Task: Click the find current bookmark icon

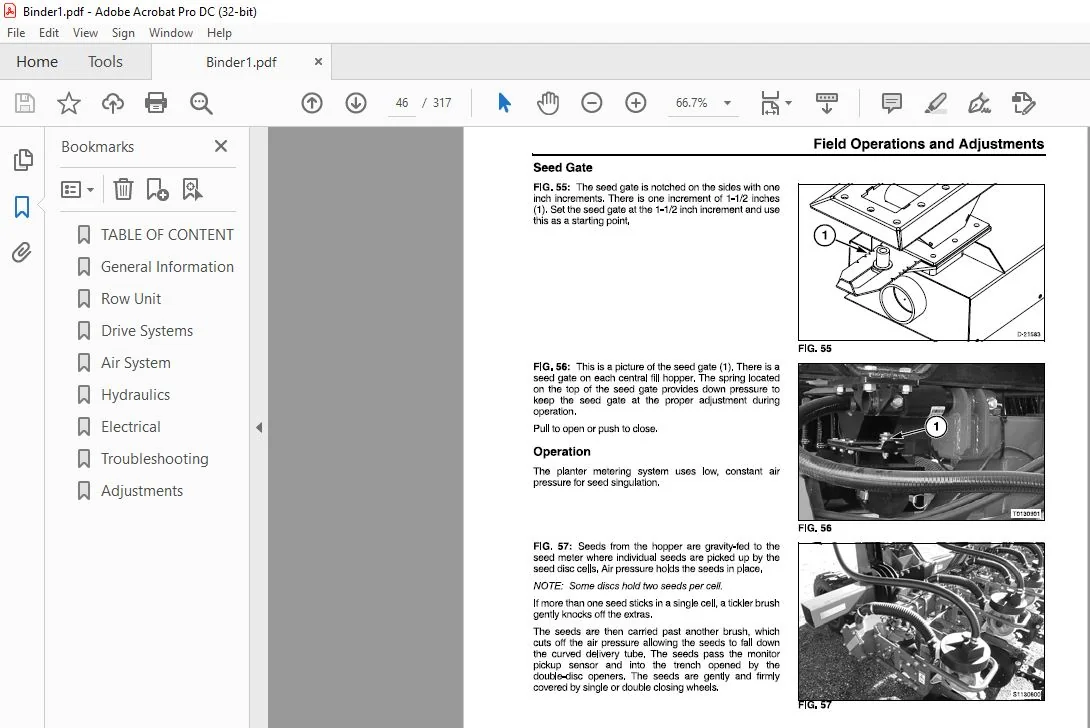Action: 192,189
